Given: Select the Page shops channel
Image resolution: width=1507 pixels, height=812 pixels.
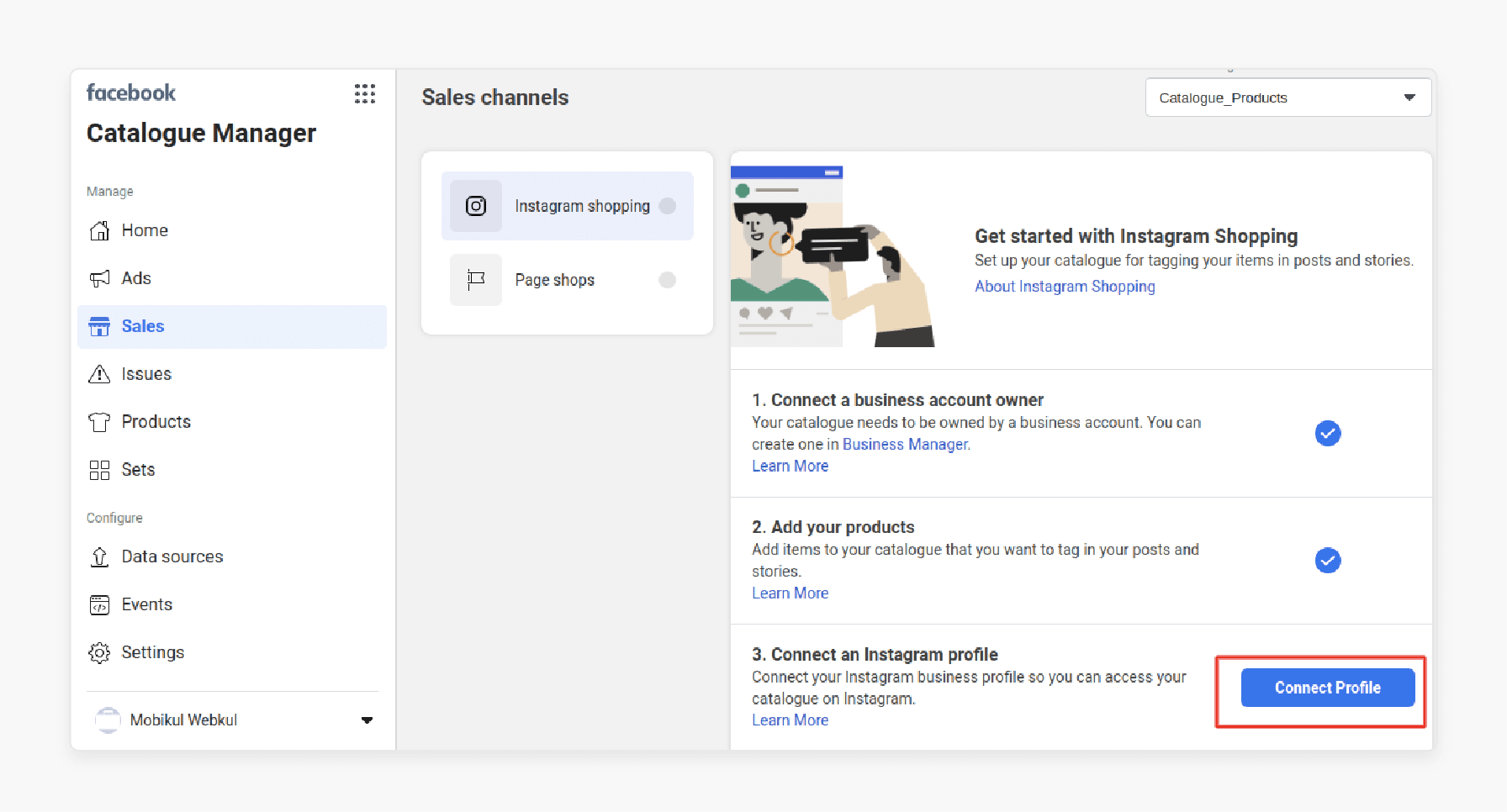Looking at the screenshot, I should tap(568, 280).
